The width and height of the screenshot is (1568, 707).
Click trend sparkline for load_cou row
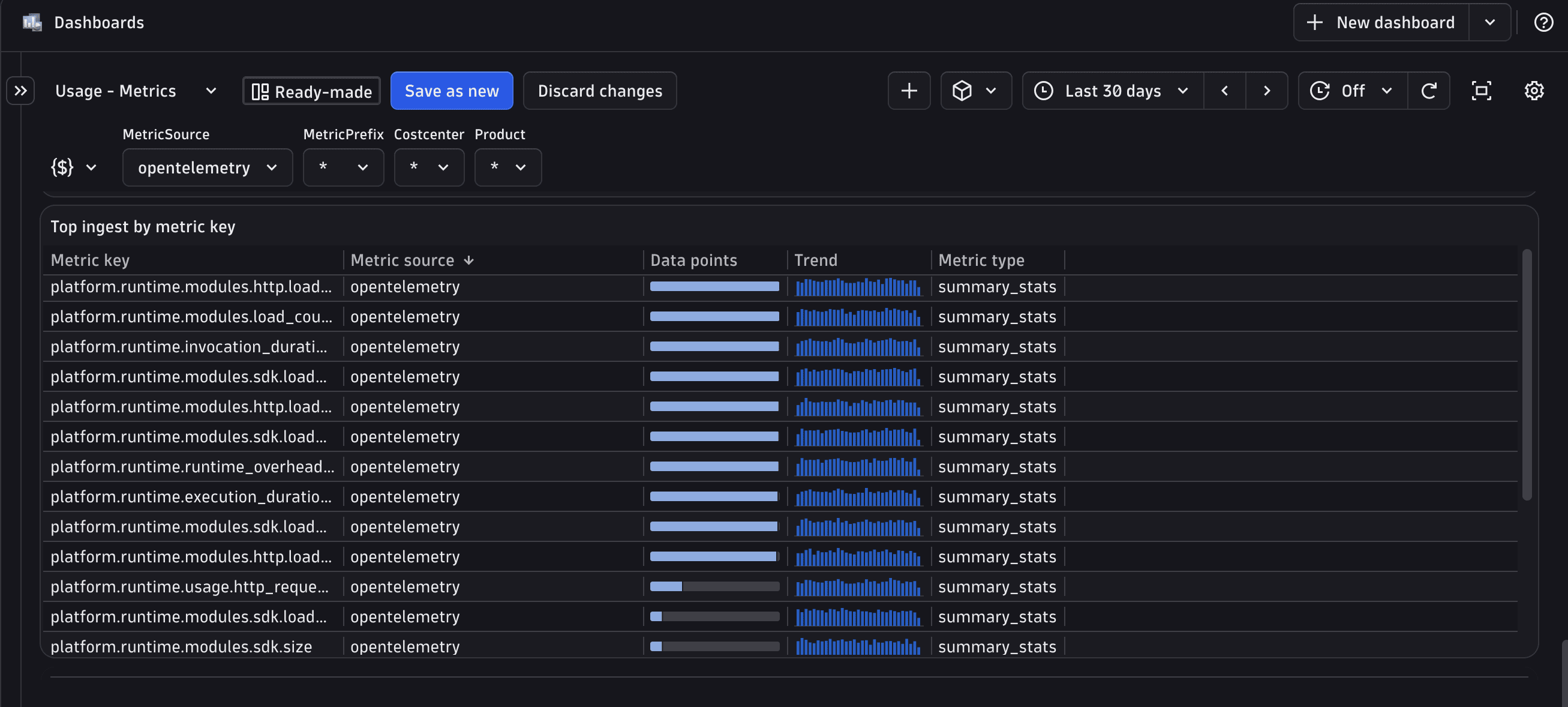(x=859, y=317)
